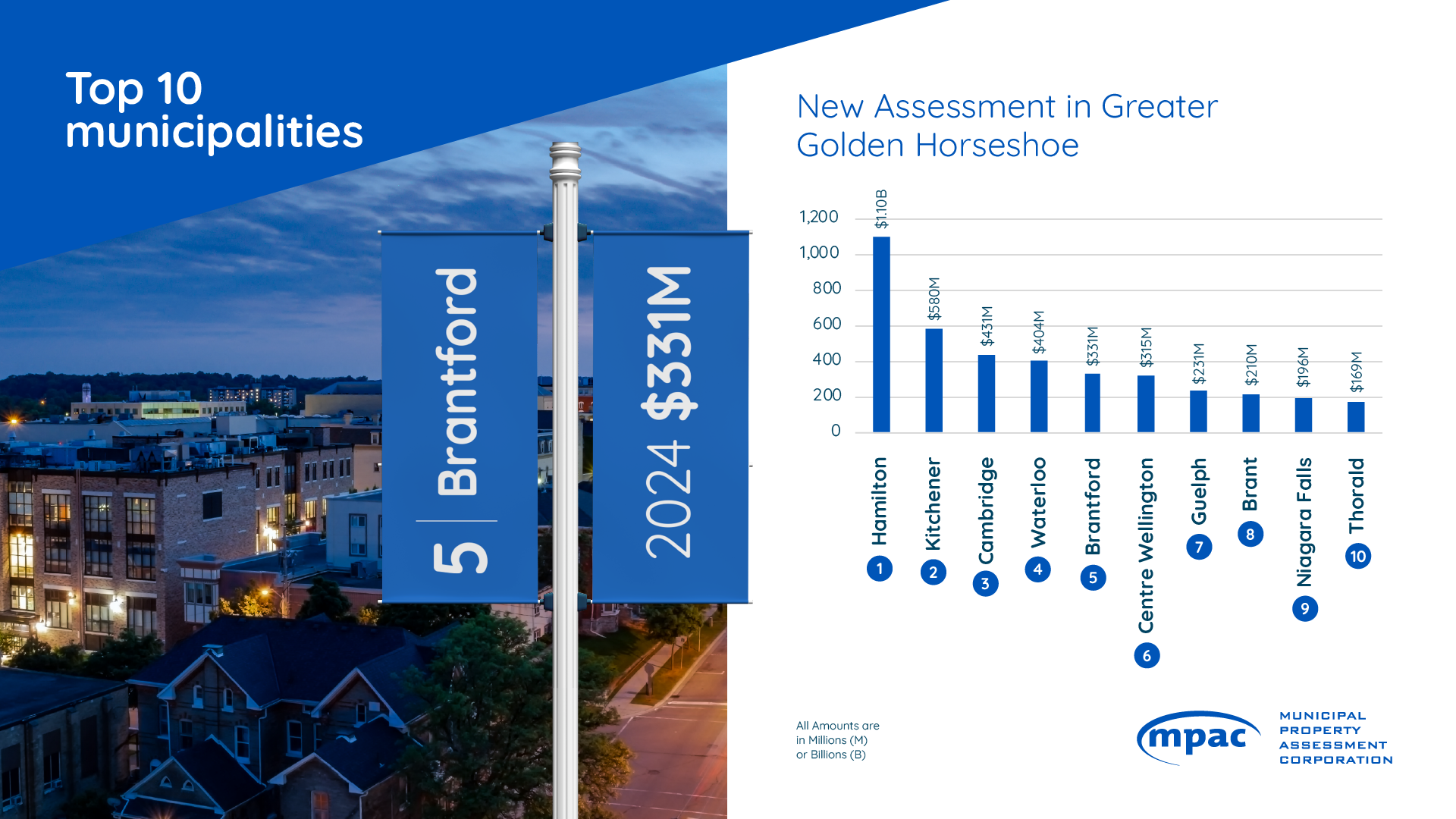1456x819 pixels.
Task: Click the 0 y-axis tick label
Action: coord(836,431)
